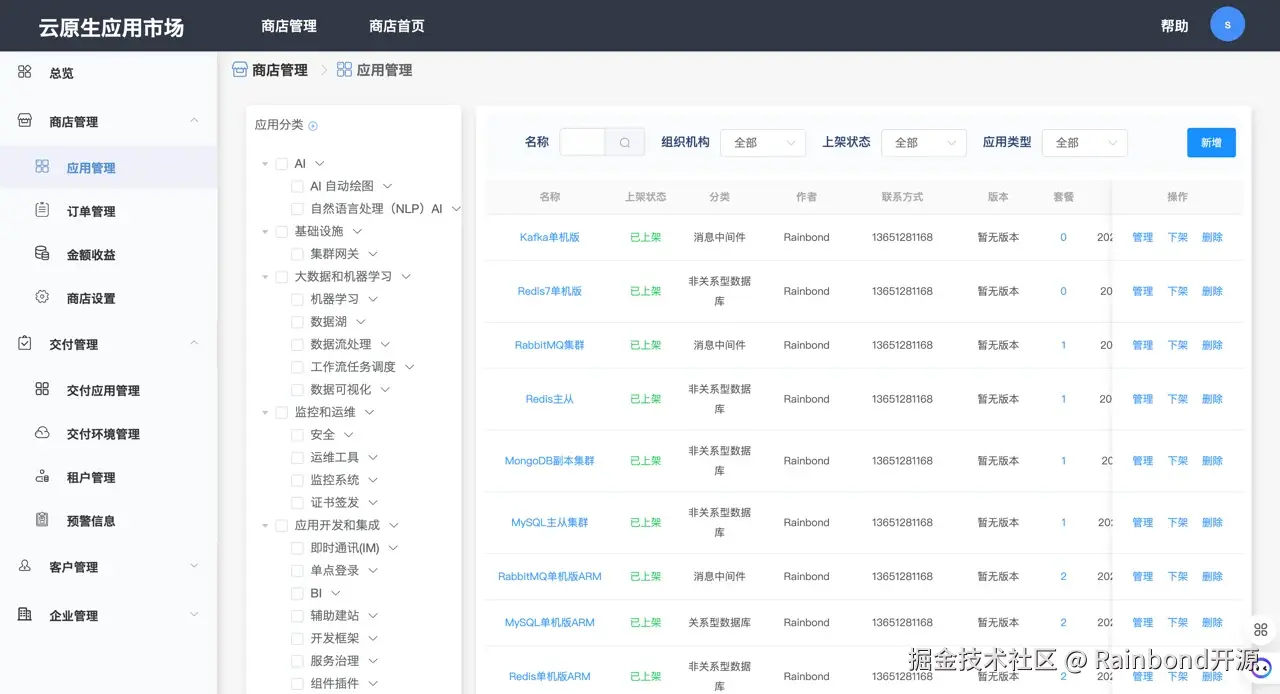Click 商店设置 gear icon
Viewport: 1280px width, 694px height.
click(42, 297)
